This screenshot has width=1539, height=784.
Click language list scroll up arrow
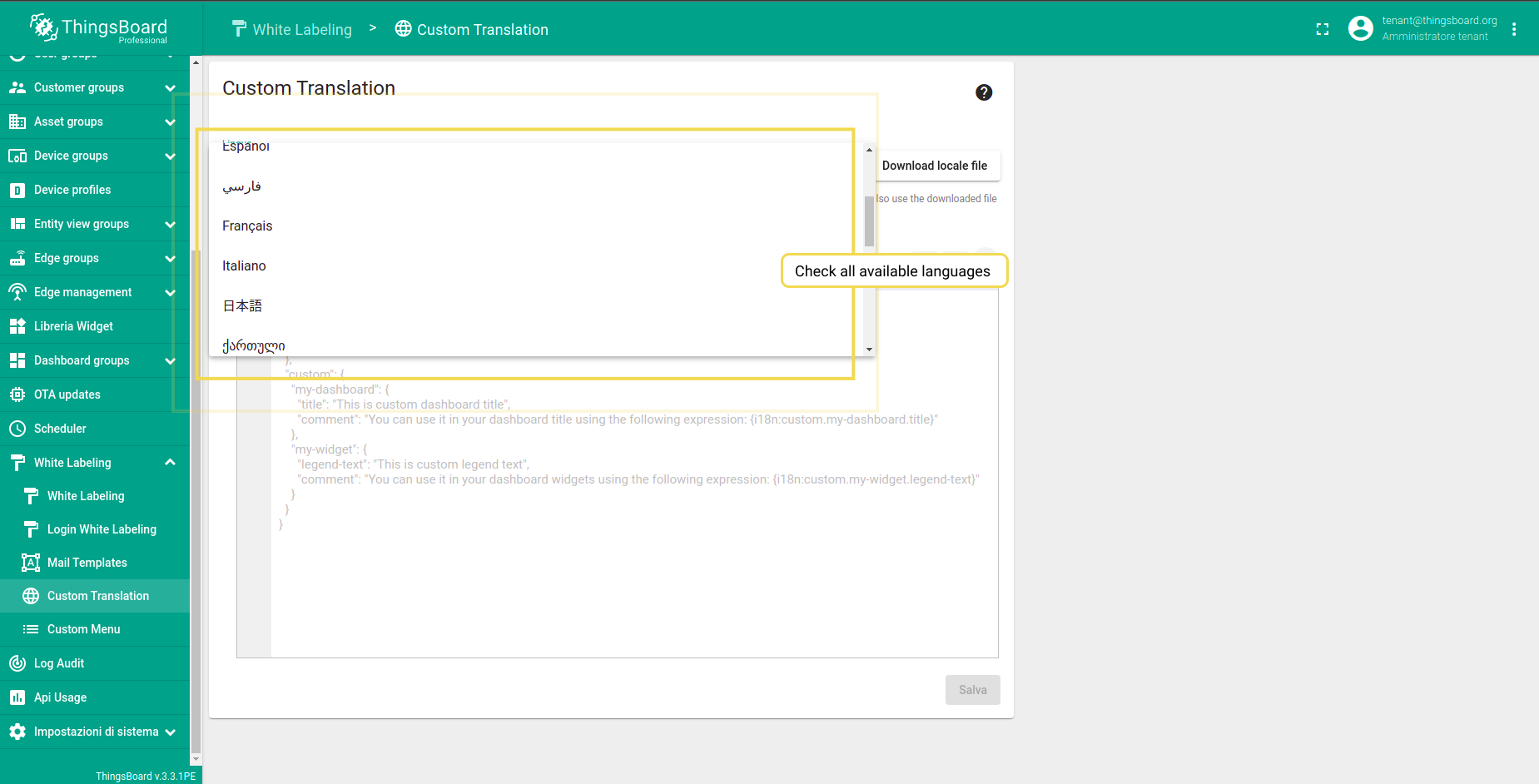coord(869,150)
